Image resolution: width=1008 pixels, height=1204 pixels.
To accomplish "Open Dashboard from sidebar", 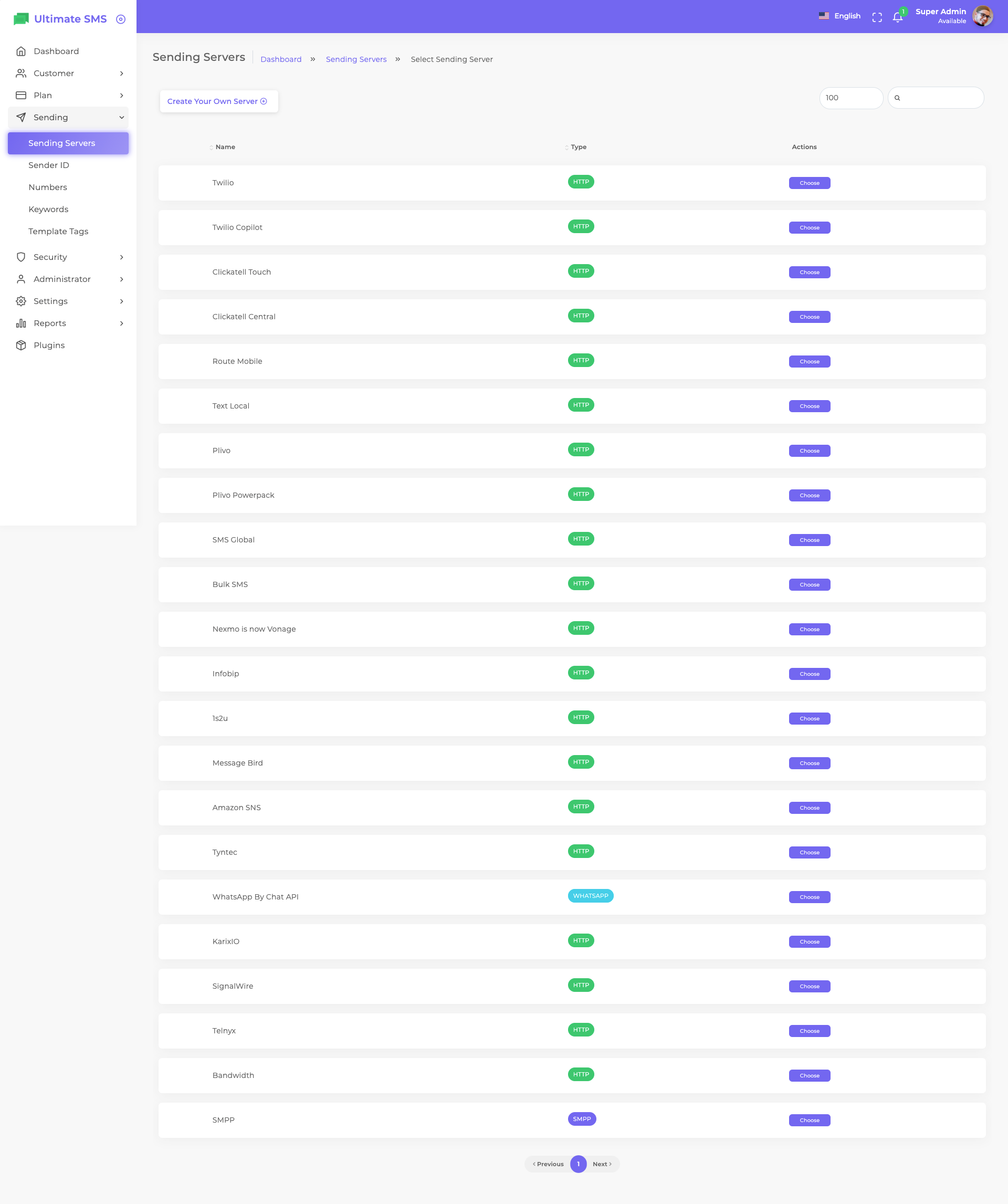I will (x=68, y=51).
